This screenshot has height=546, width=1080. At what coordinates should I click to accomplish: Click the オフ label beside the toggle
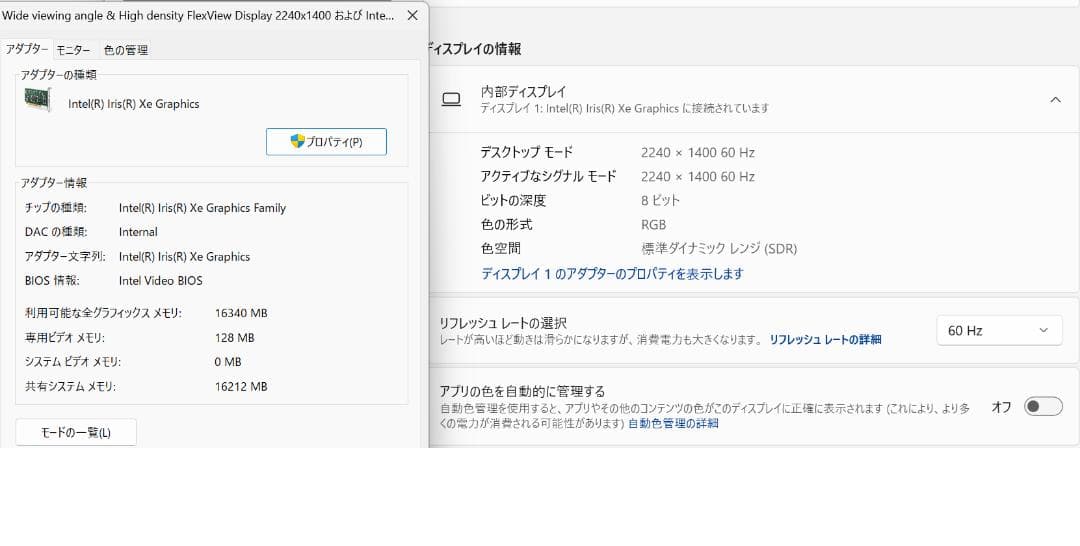tap(1001, 407)
